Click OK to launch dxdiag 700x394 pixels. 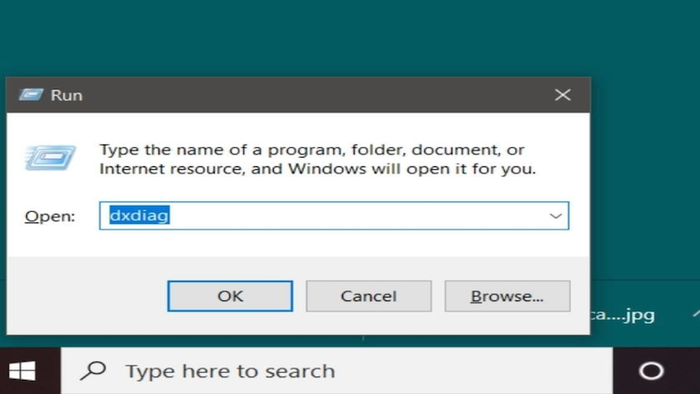pos(230,296)
